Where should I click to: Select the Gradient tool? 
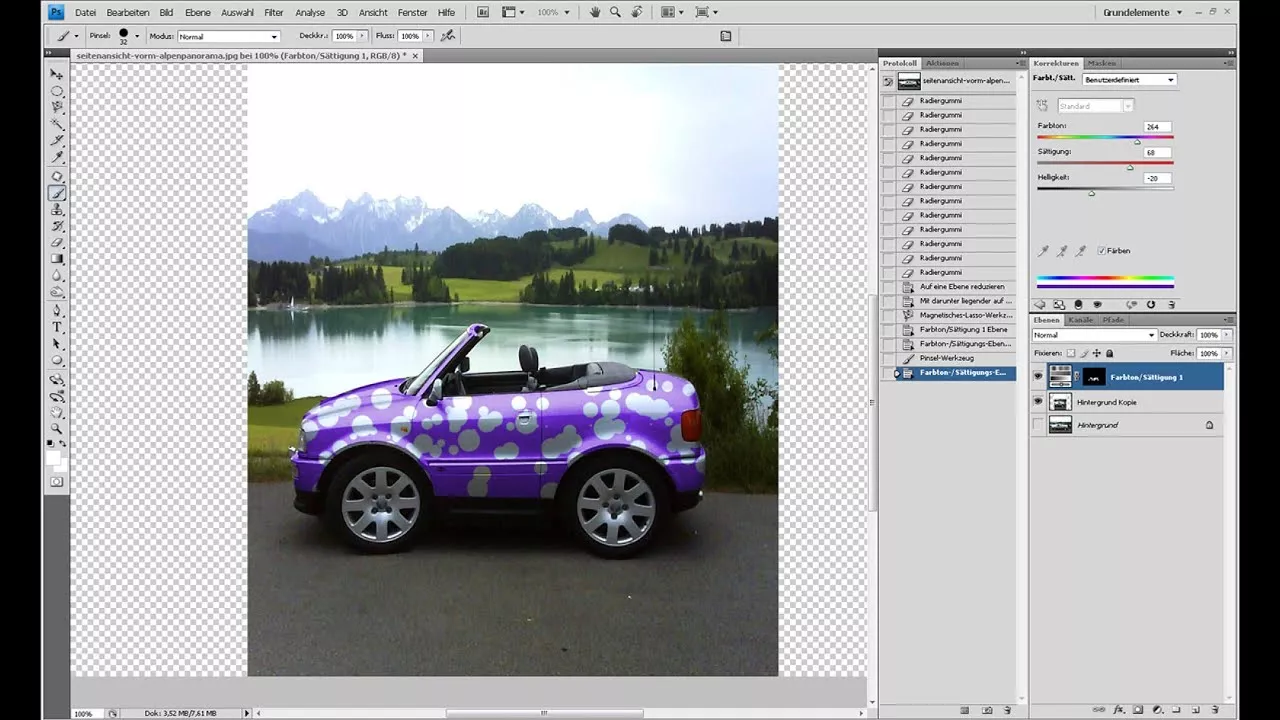(57, 258)
